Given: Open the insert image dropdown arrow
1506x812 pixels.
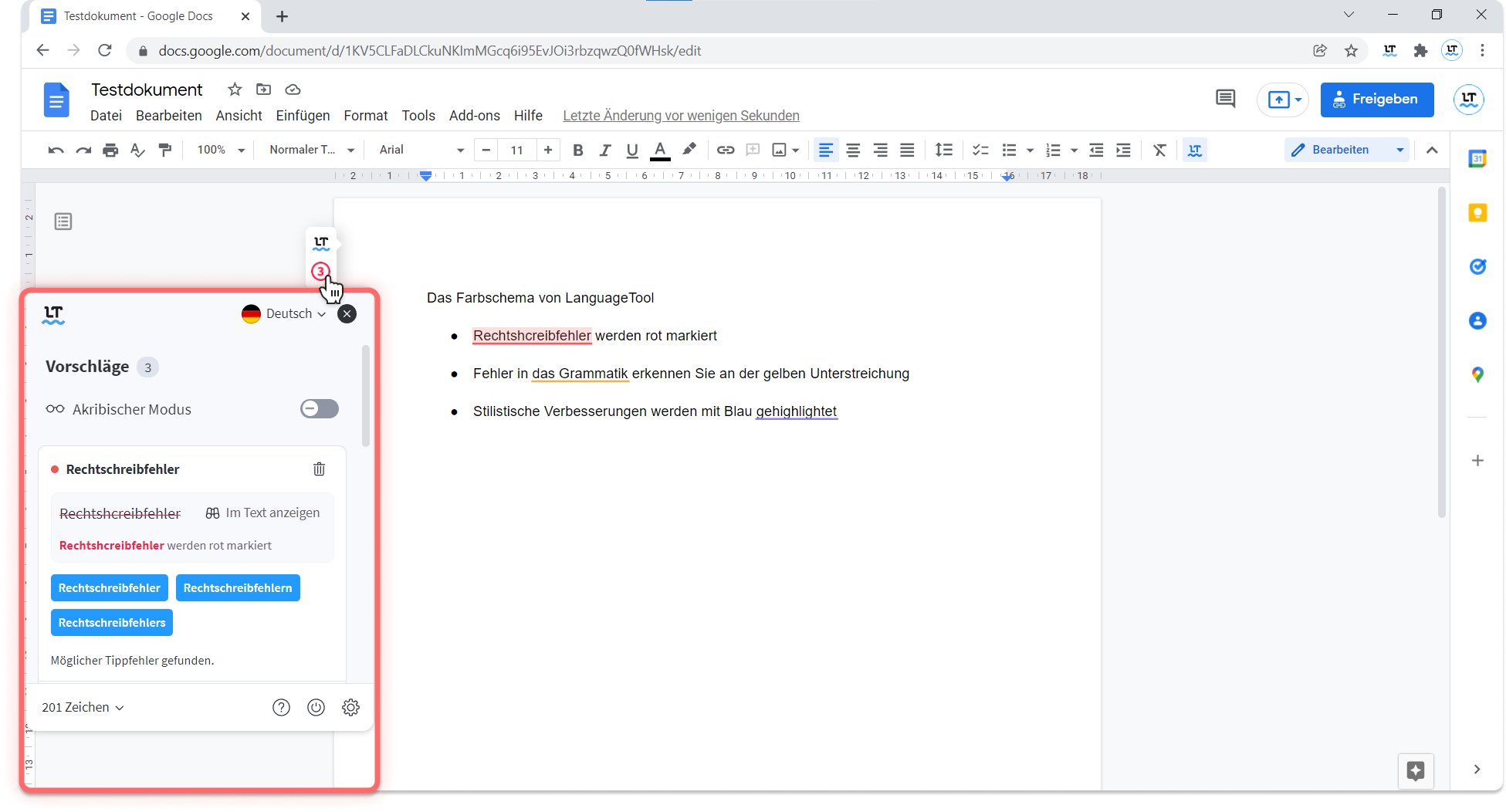Looking at the screenshot, I should point(796,150).
